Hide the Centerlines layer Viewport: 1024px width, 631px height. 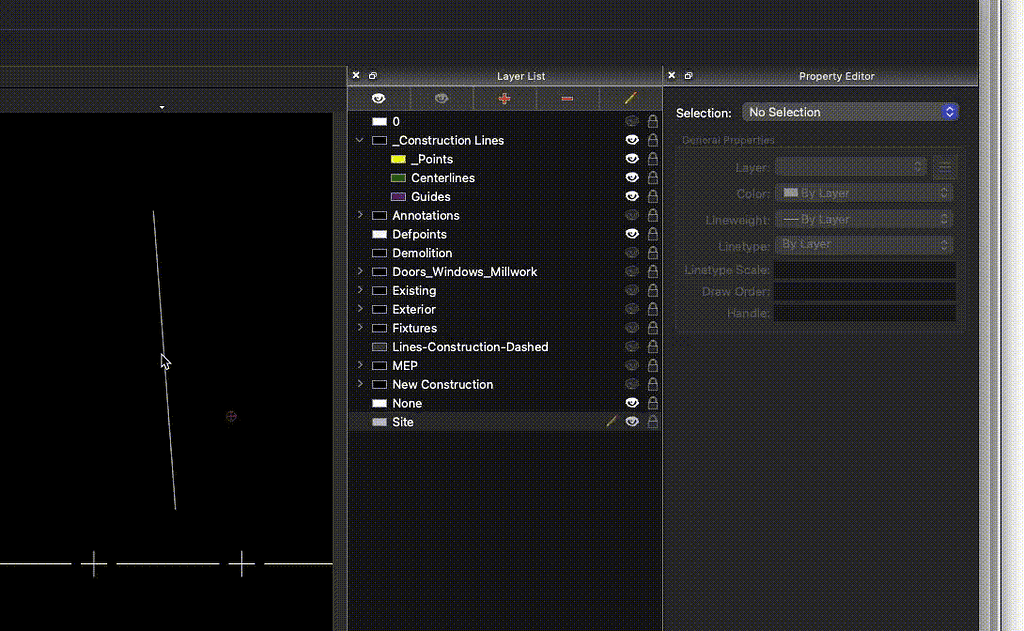coord(632,178)
